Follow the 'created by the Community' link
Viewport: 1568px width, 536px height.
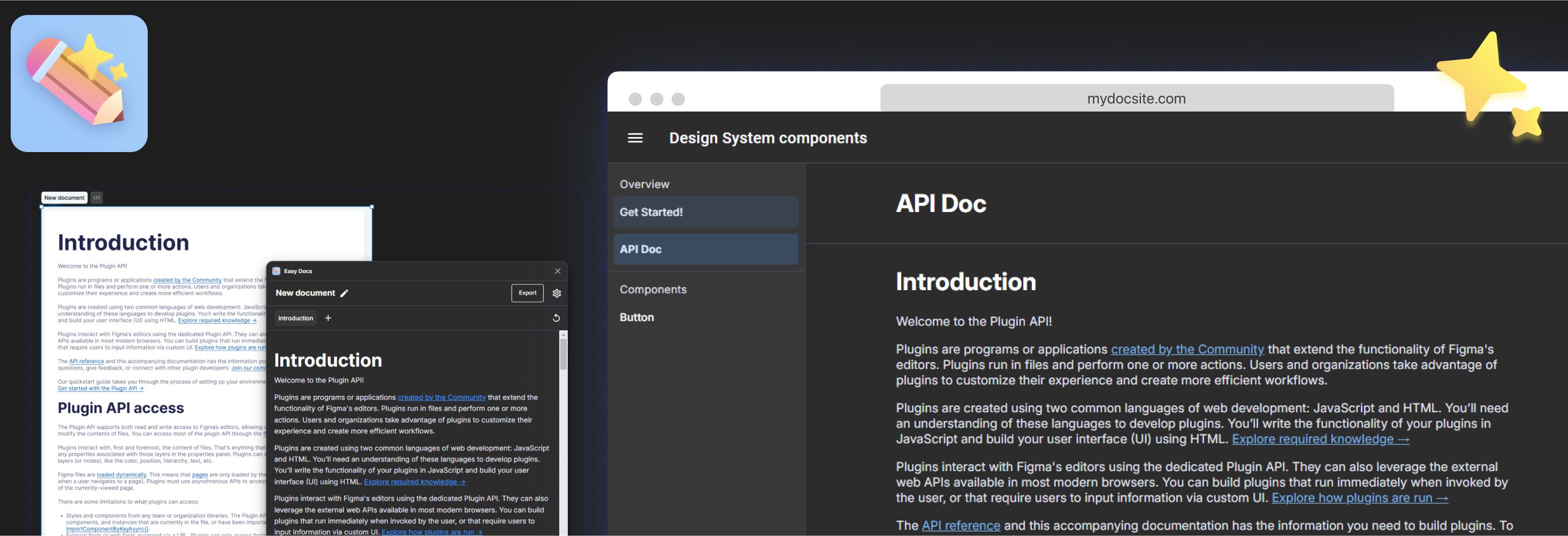coord(1186,349)
